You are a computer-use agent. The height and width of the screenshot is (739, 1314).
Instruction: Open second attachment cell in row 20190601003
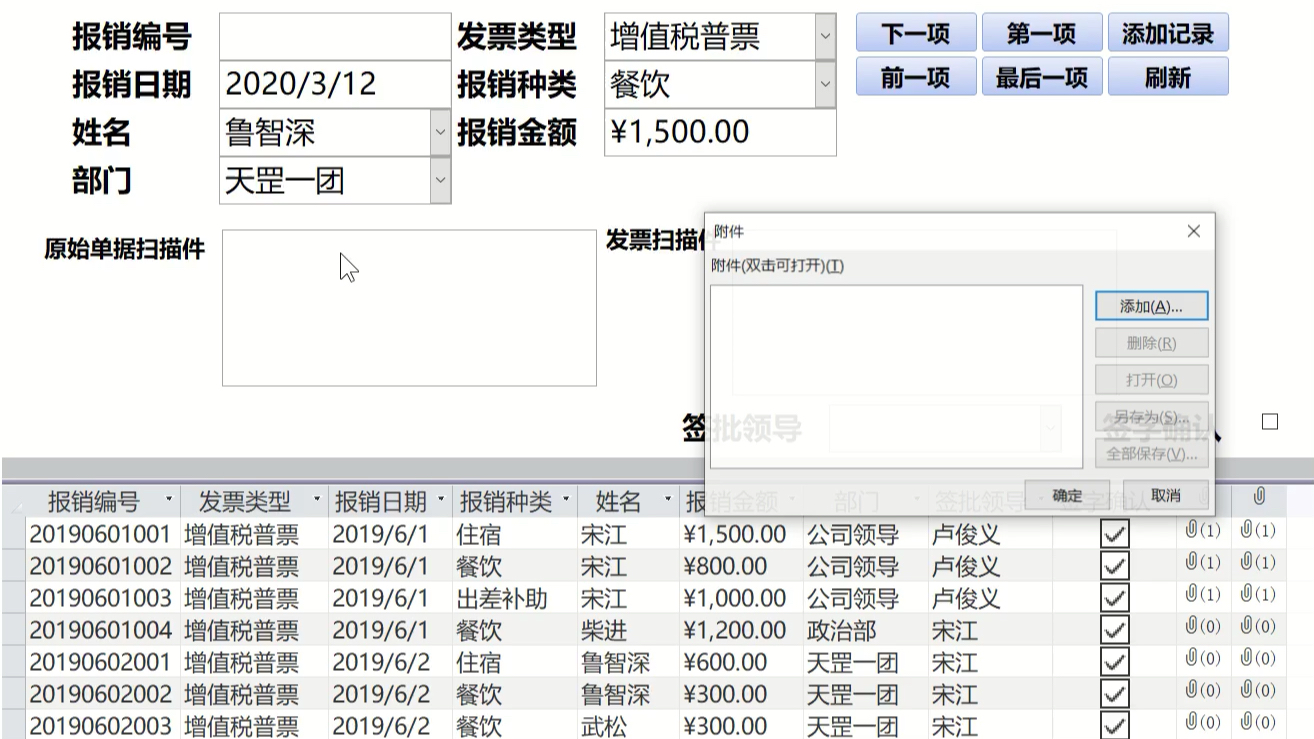coord(1259,595)
